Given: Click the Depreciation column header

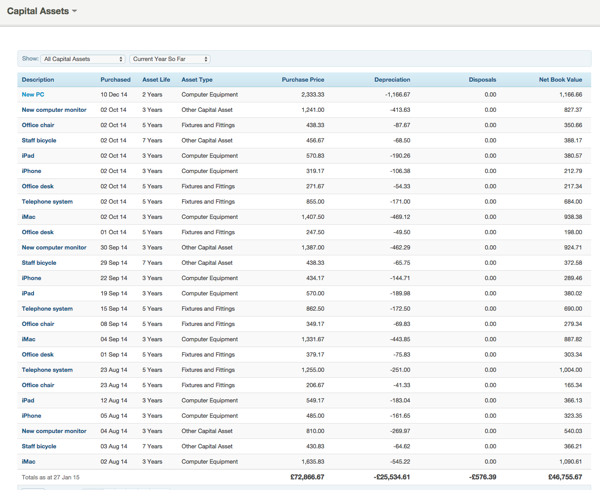Looking at the screenshot, I should pyautogui.click(x=392, y=79).
